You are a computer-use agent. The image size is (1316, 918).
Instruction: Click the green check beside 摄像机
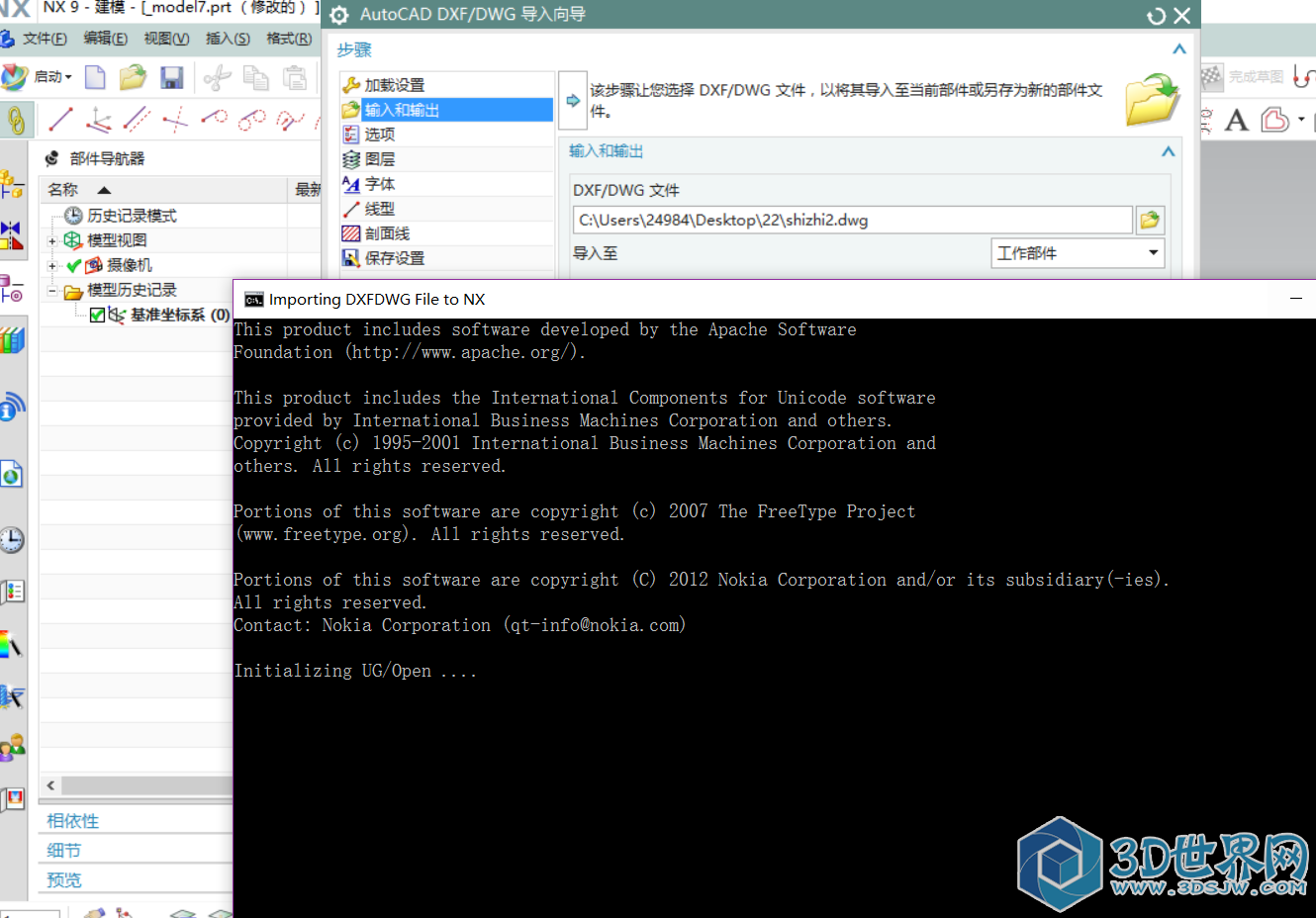(73, 265)
